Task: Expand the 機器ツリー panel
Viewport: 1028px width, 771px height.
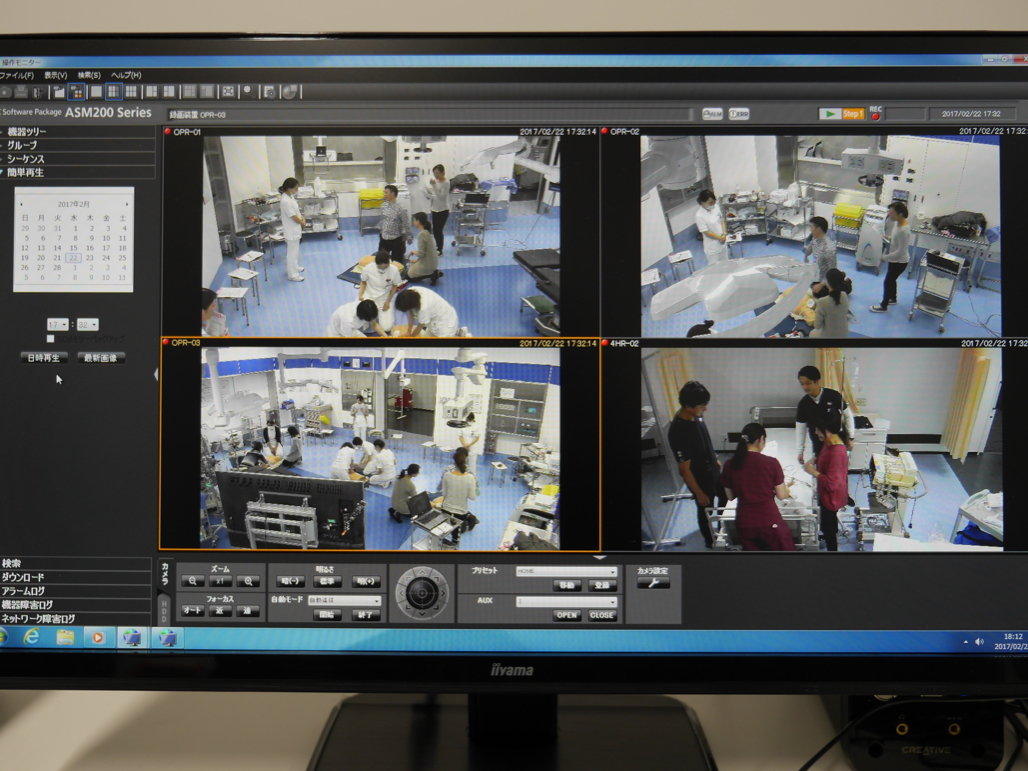Action: [x=27, y=132]
